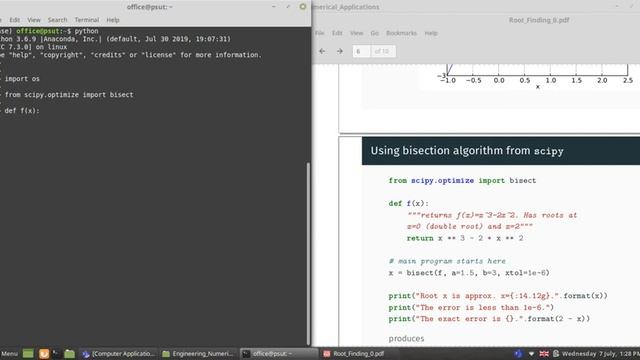
Task: Open the terminal View menu
Action: (x=34, y=20)
